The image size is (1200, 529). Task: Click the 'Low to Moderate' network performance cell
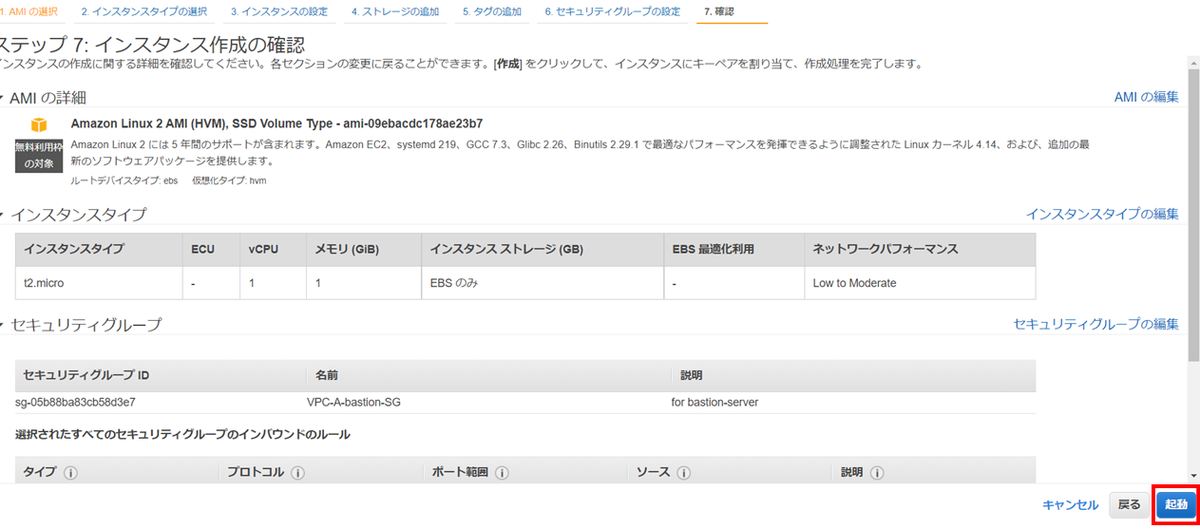920,283
